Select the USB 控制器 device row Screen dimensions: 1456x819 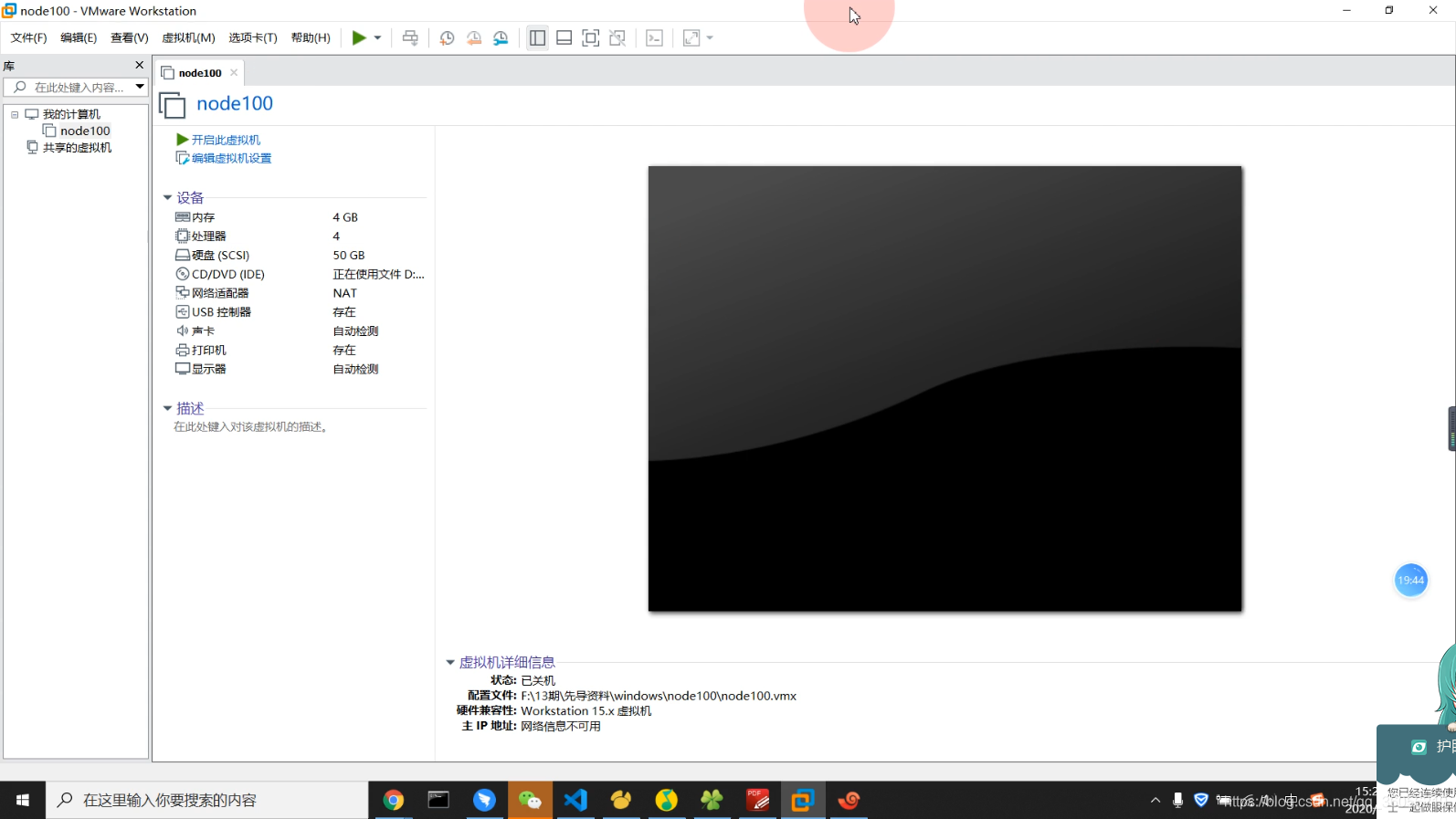300,312
